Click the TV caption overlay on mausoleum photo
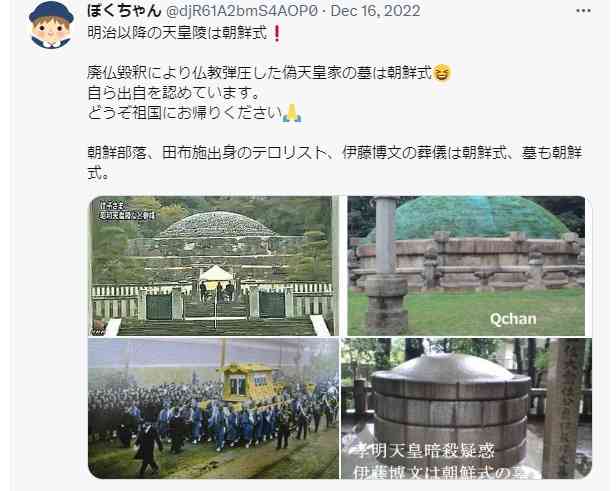 pyautogui.click(x=127, y=211)
